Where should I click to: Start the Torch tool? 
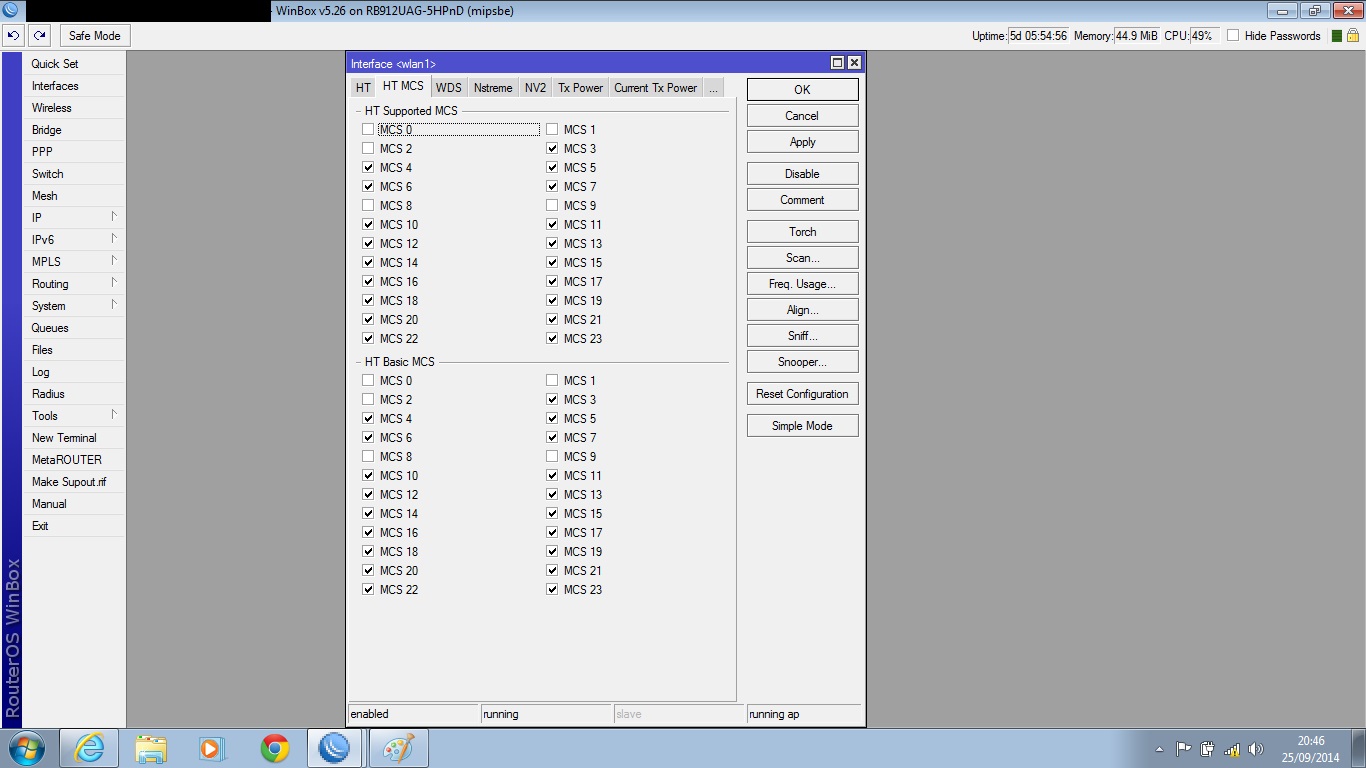802,232
